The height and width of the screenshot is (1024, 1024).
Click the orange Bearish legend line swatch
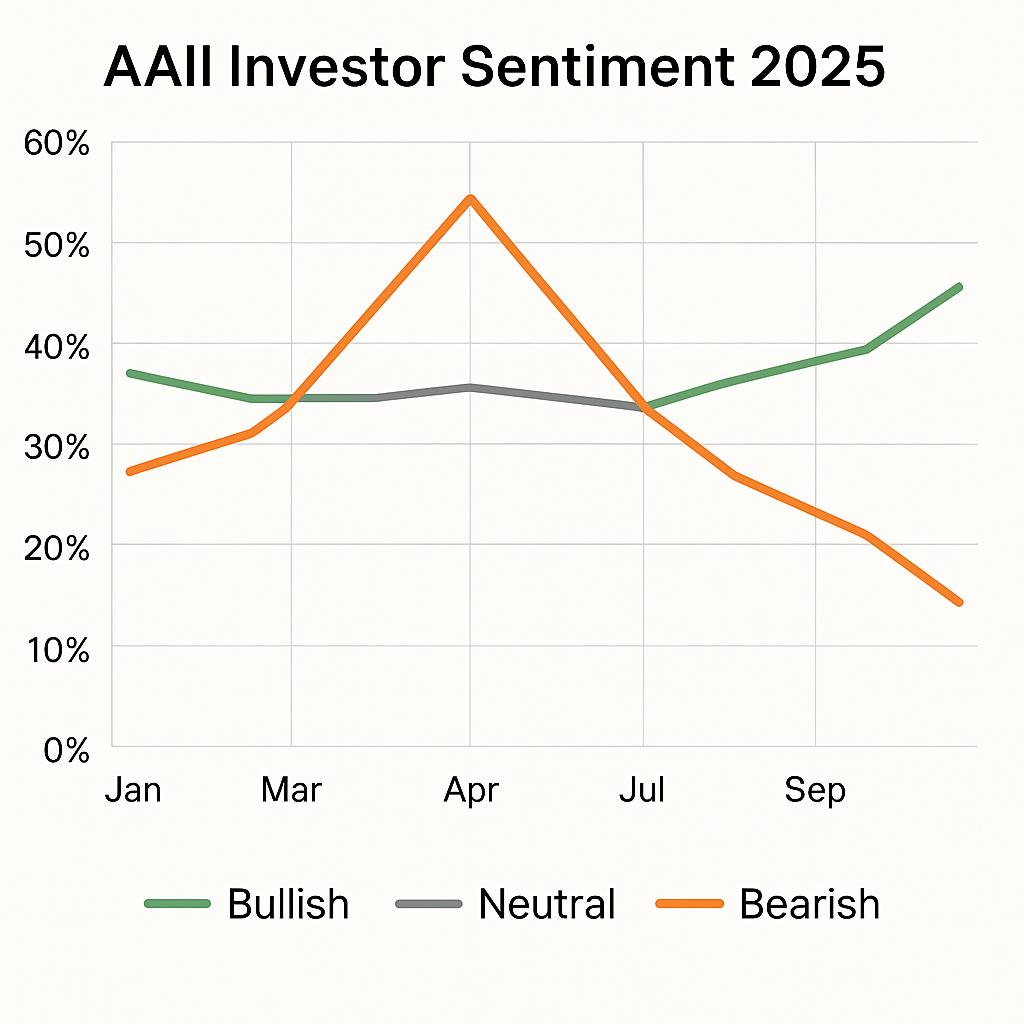[689, 904]
